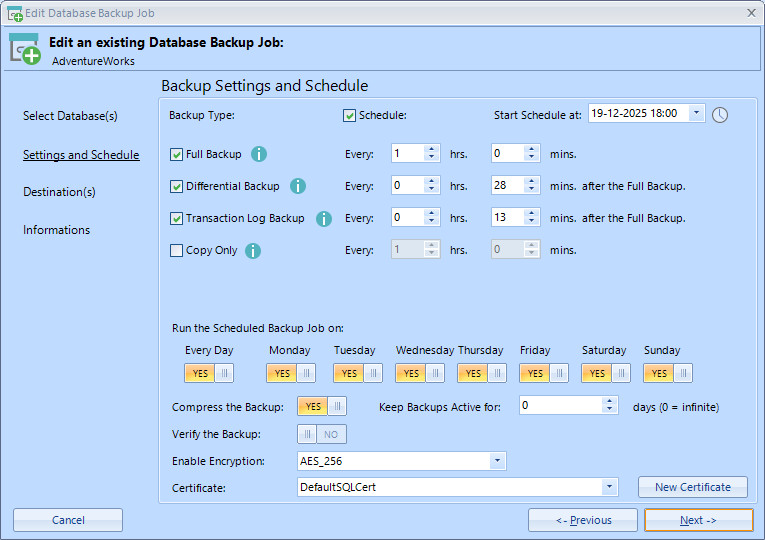
Task: Go to the Destination(s) step
Action: 60,192
